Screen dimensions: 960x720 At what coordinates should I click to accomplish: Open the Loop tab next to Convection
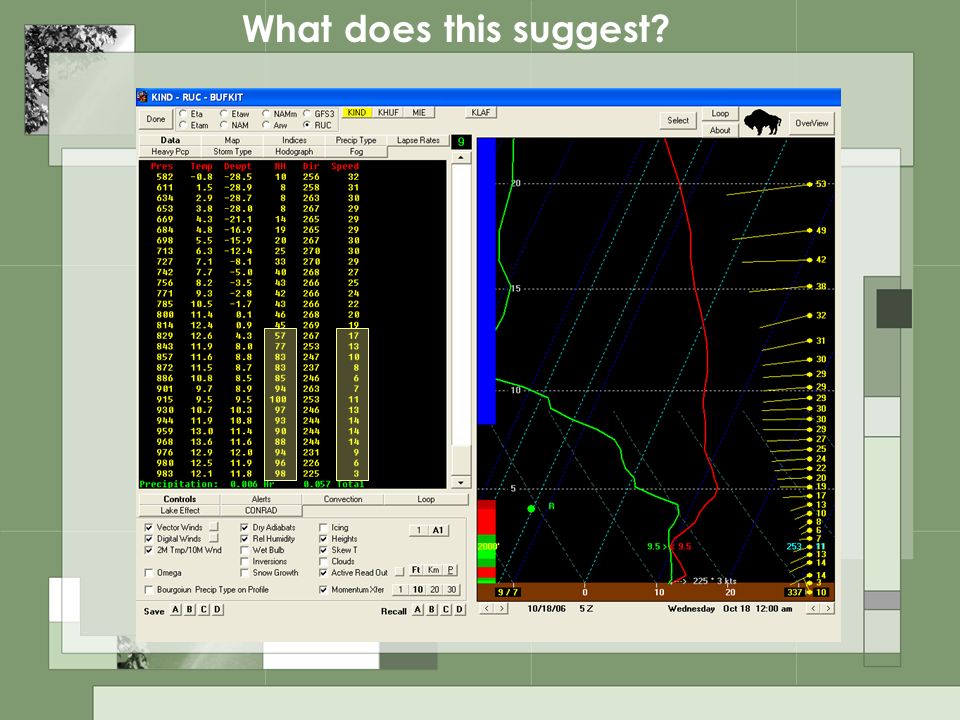pos(426,499)
